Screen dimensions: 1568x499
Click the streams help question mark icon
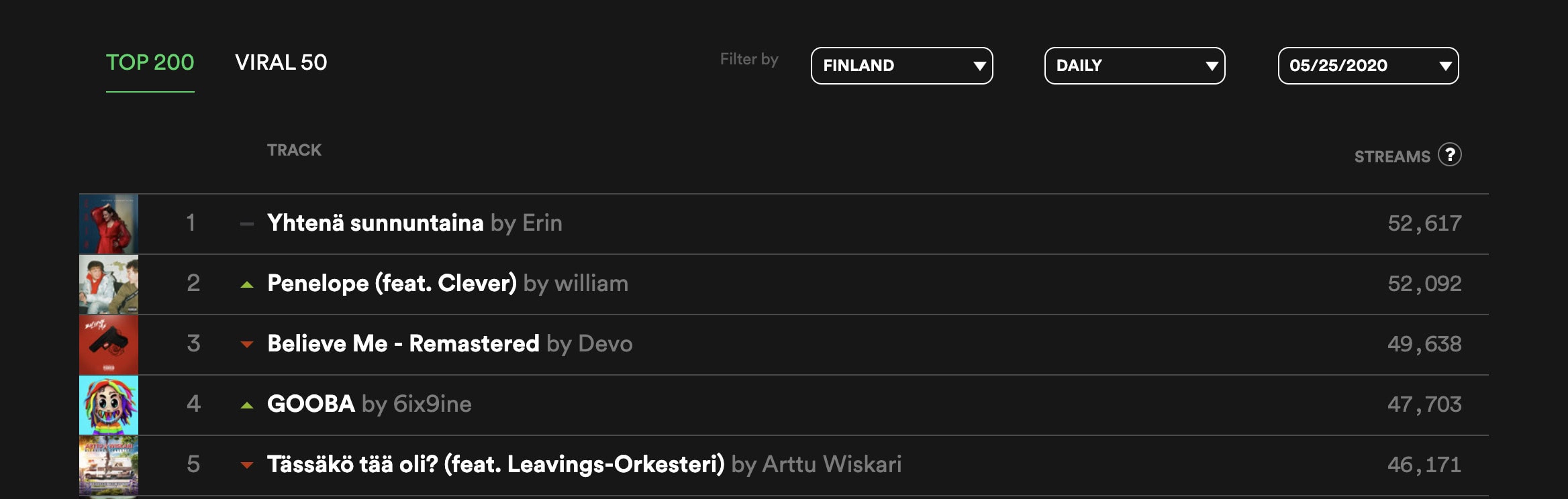pos(1450,155)
